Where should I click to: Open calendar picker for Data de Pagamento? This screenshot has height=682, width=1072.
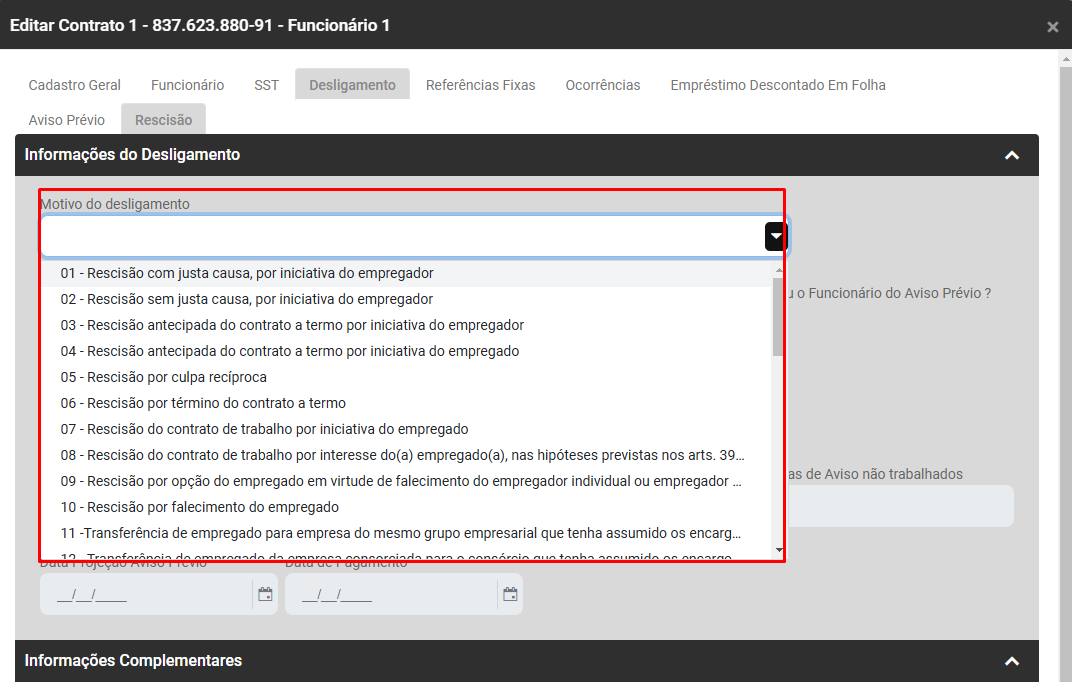(x=510, y=594)
